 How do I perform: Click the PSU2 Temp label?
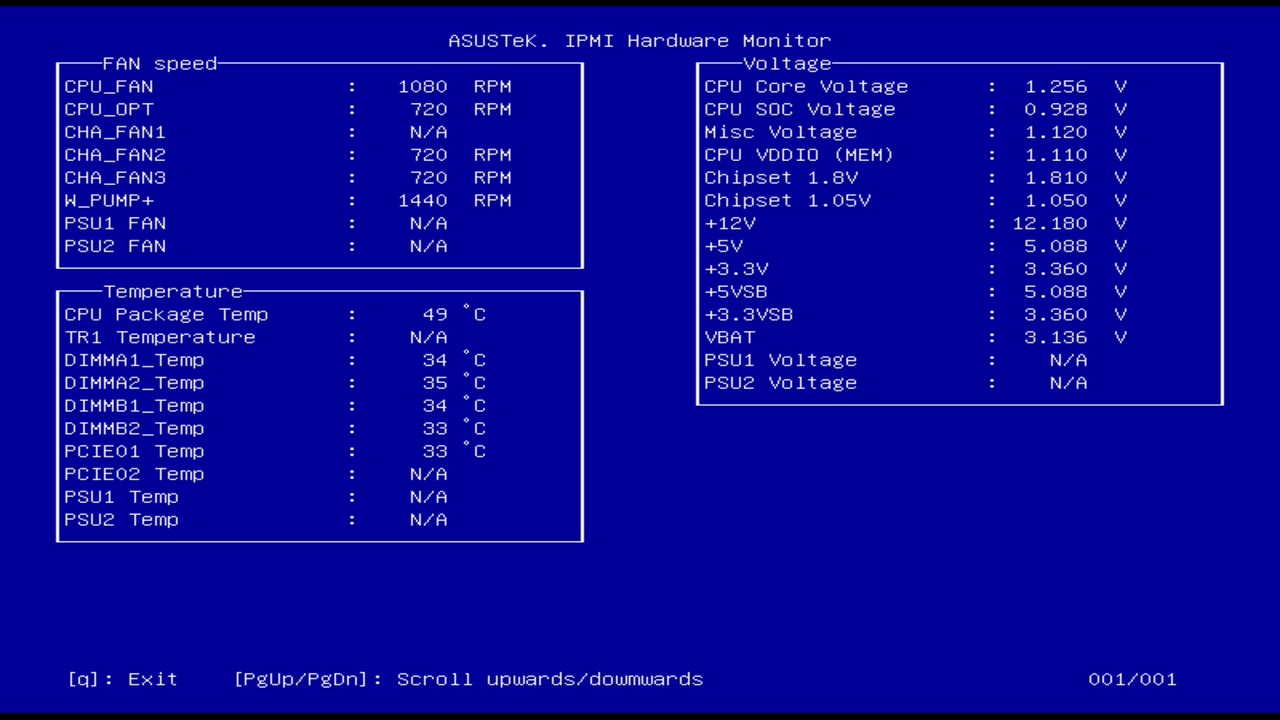tap(122, 521)
